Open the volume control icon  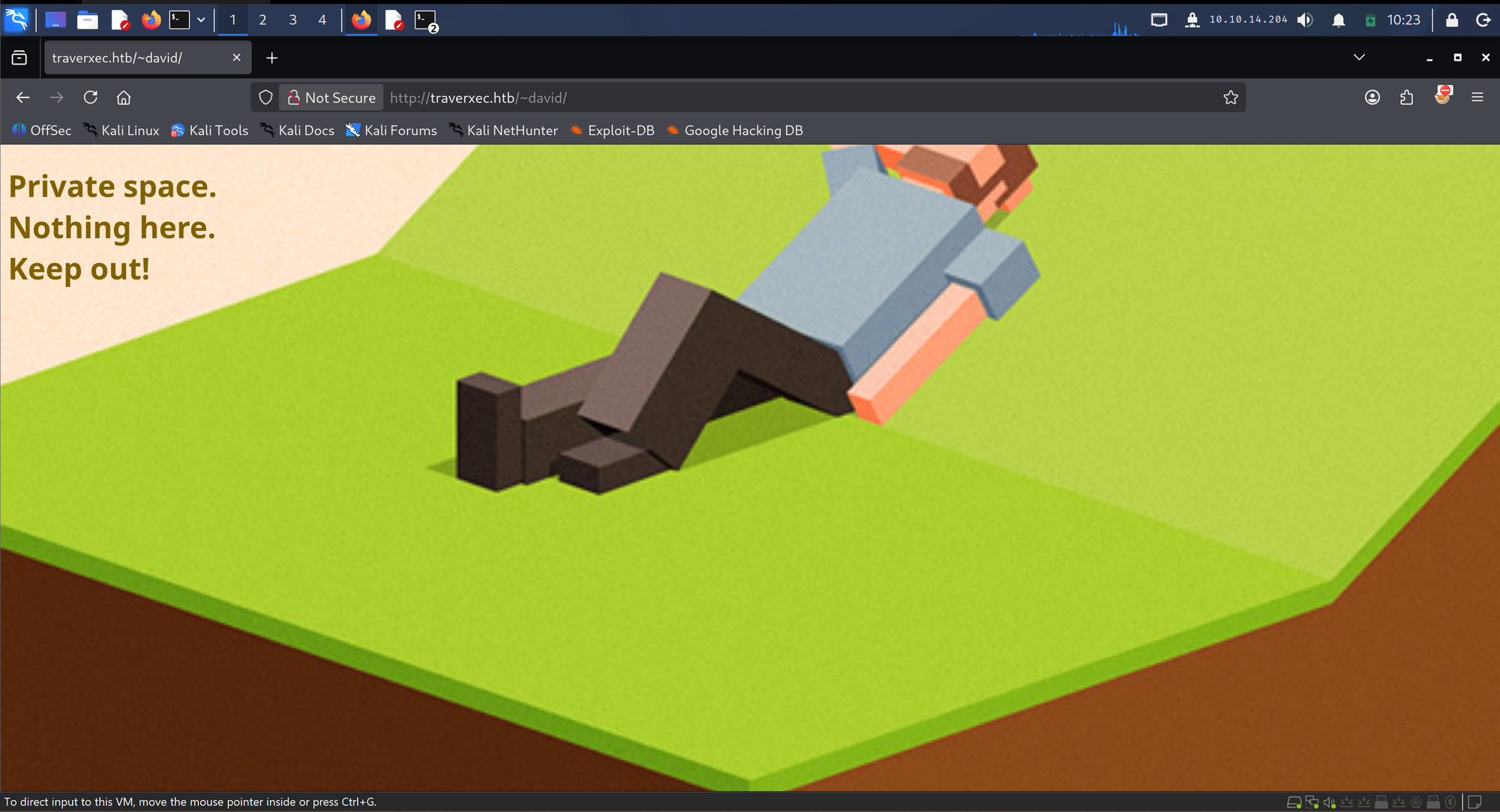(x=1305, y=20)
